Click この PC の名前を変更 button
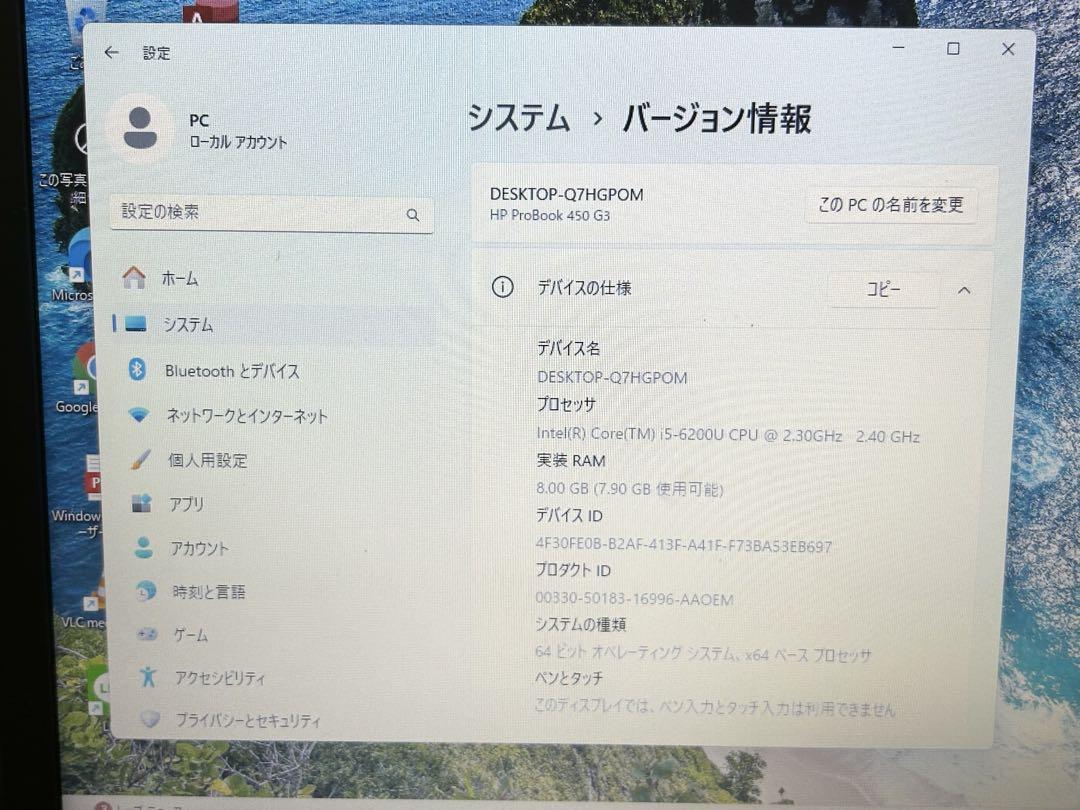The width and height of the screenshot is (1080, 810). [x=891, y=205]
